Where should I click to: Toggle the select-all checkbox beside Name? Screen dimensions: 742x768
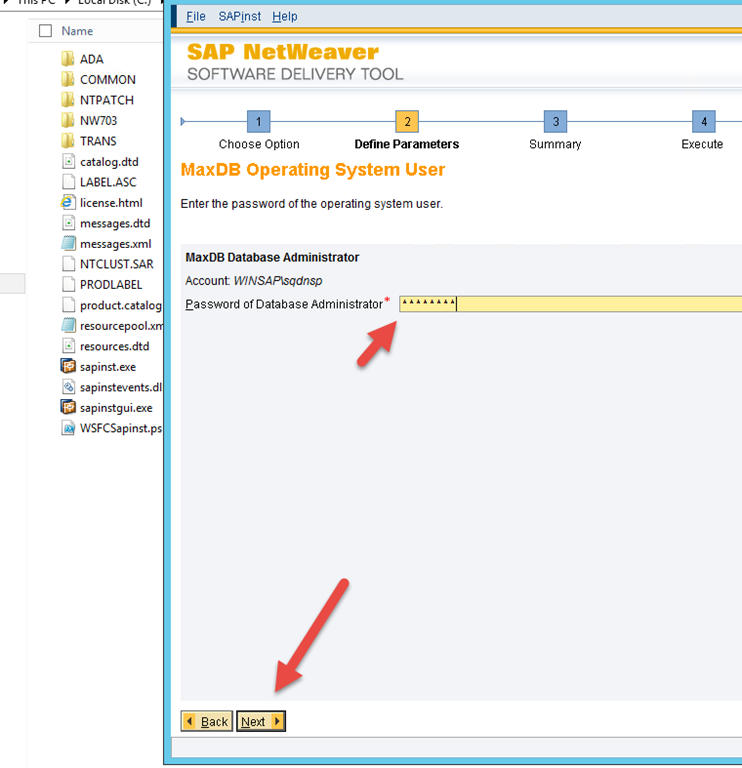point(45,31)
